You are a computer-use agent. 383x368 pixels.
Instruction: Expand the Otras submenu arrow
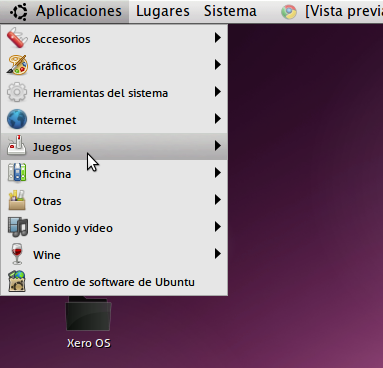coord(218,200)
